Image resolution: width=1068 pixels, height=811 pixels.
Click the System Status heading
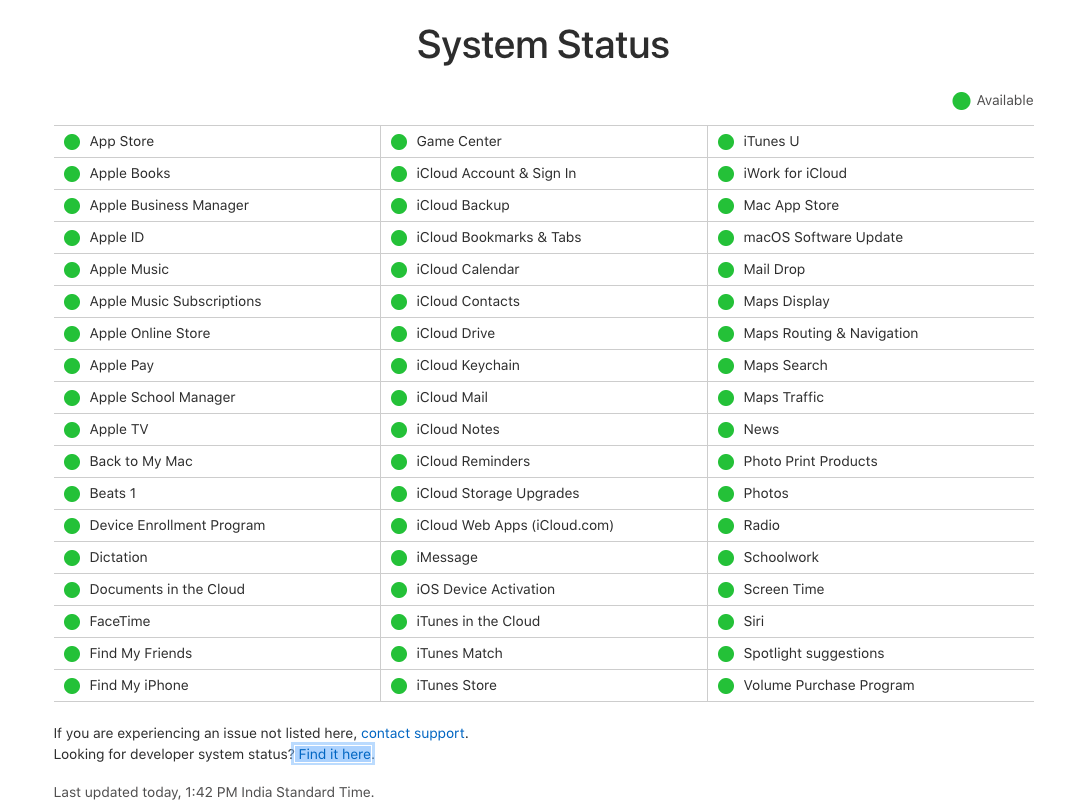543,45
